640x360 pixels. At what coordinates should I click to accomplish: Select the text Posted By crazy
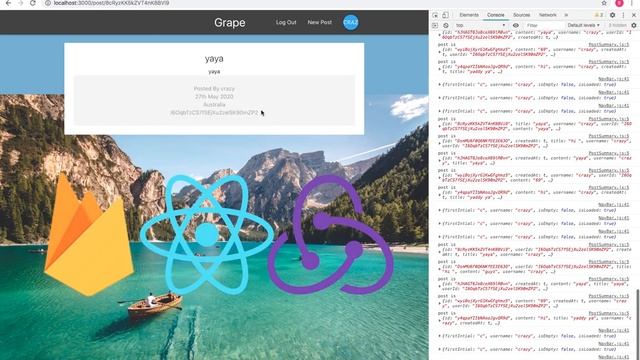(214, 89)
